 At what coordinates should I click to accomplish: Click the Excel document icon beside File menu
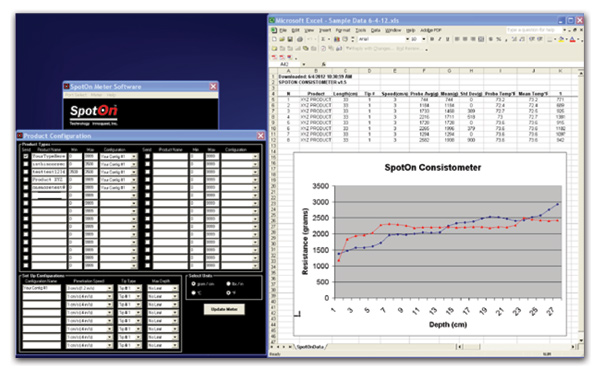click(x=274, y=30)
